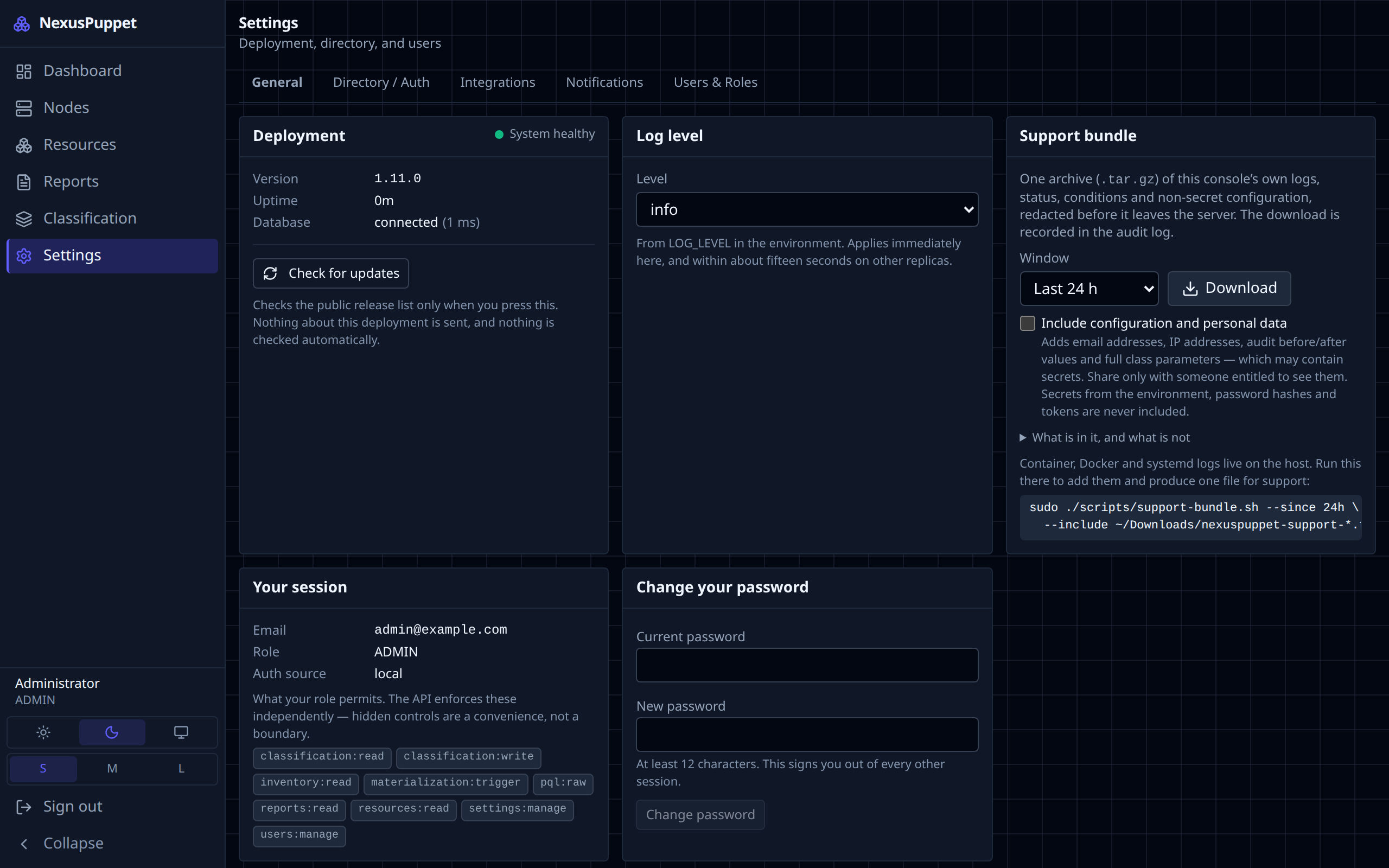Click the Change password button
This screenshot has width=1389, height=868.
coord(700,815)
